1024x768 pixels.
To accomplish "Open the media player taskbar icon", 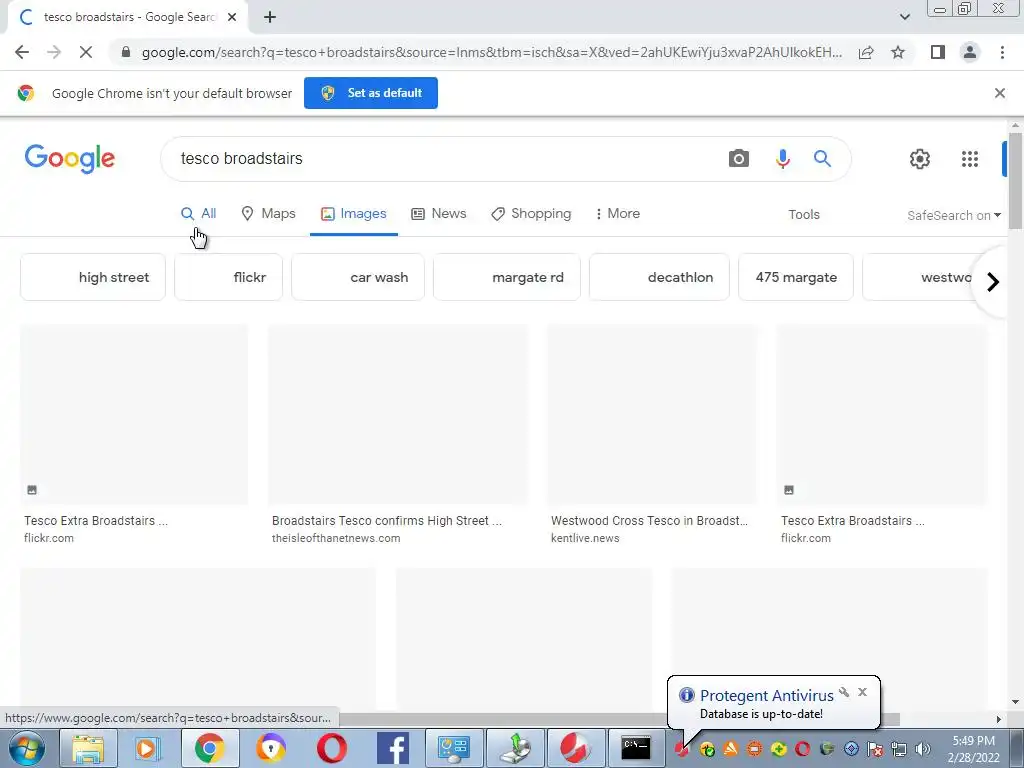I will (x=148, y=748).
